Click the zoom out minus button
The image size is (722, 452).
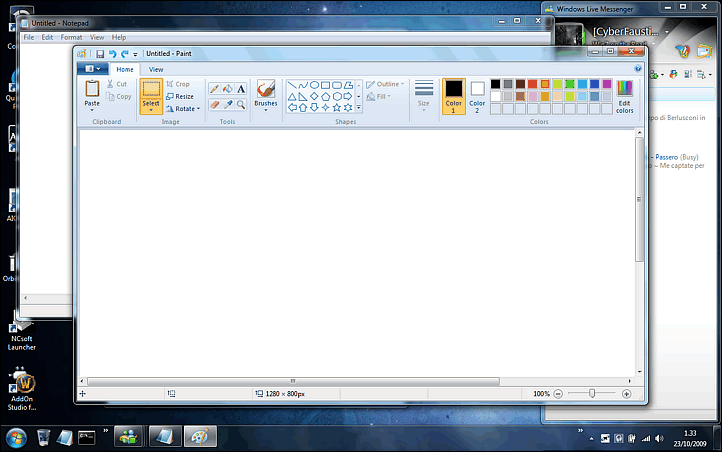(x=558, y=394)
